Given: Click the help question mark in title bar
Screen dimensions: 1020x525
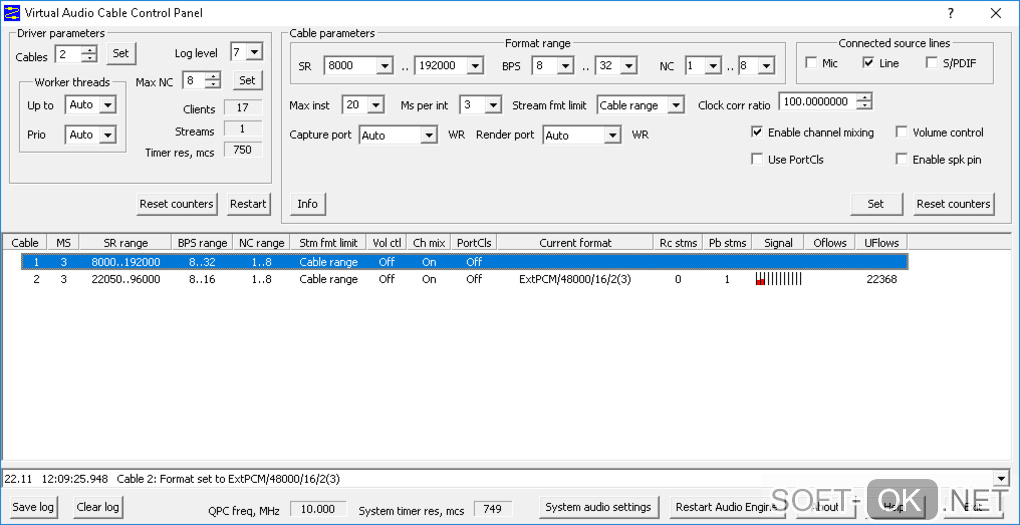Looking at the screenshot, I should point(950,12).
